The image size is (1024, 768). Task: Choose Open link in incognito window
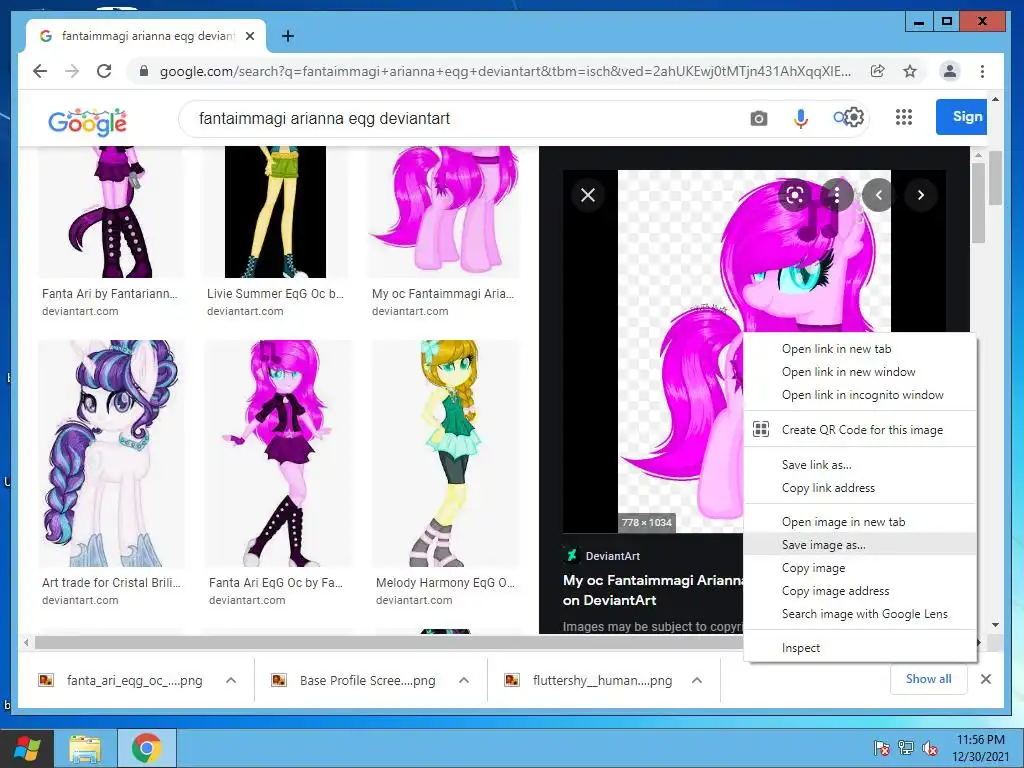coord(860,394)
